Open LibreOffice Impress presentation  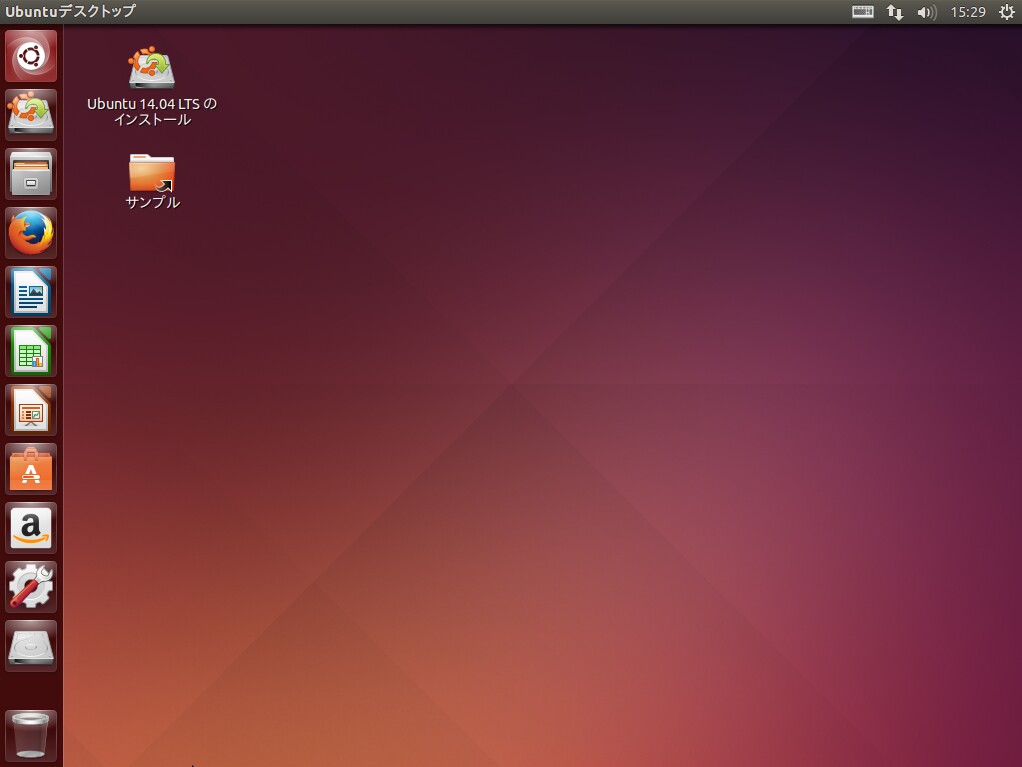tap(31, 410)
